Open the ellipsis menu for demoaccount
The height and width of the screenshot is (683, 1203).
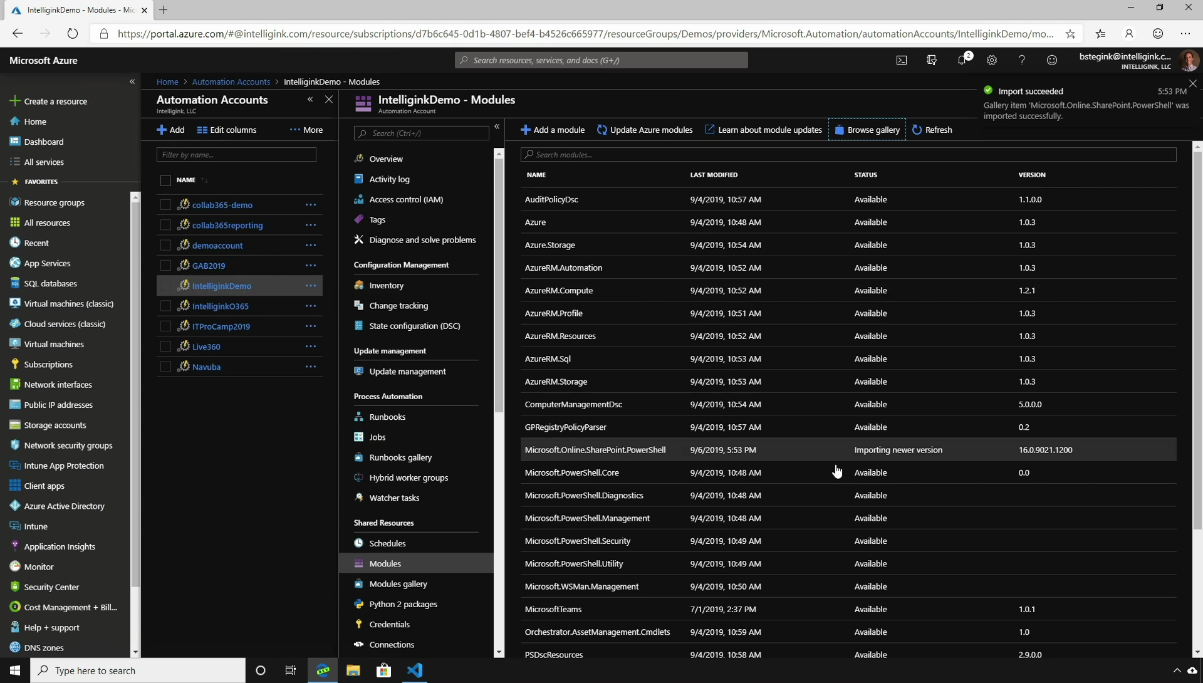311,245
